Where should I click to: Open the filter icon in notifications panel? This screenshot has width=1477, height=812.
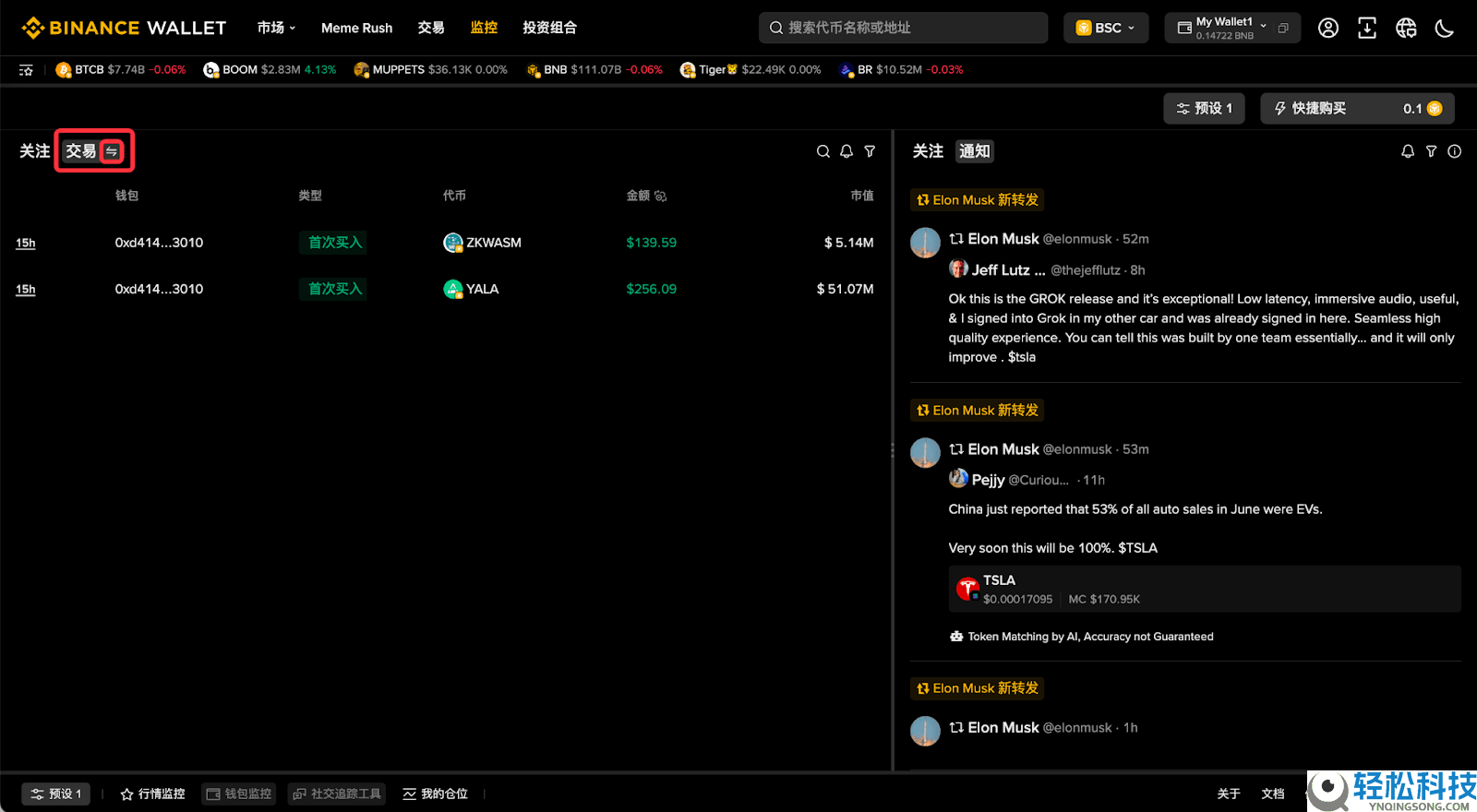pyautogui.click(x=1431, y=151)
